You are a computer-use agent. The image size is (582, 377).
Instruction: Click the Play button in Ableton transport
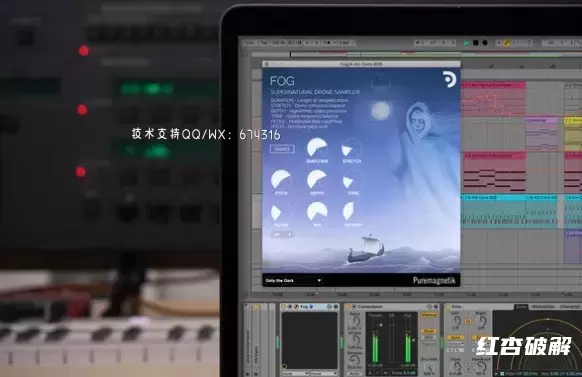467,43
